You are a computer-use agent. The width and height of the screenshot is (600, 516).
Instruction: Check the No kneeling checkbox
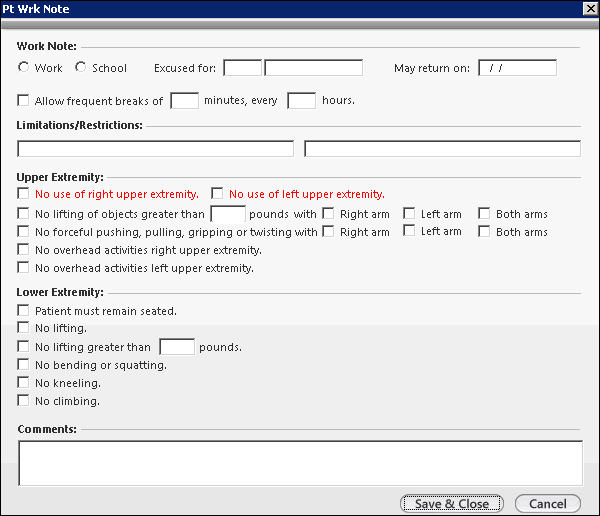(x=23, y=382)
